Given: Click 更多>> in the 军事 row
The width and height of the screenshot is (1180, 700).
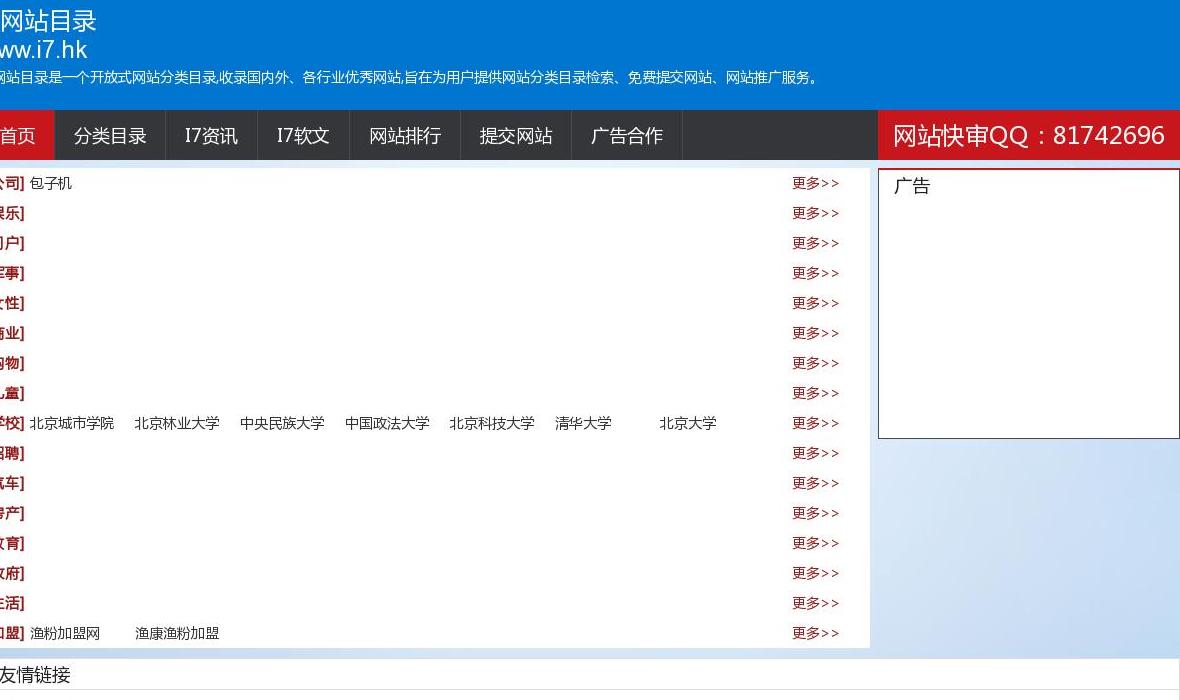Looking at the screenshot, I should [815, 273].
